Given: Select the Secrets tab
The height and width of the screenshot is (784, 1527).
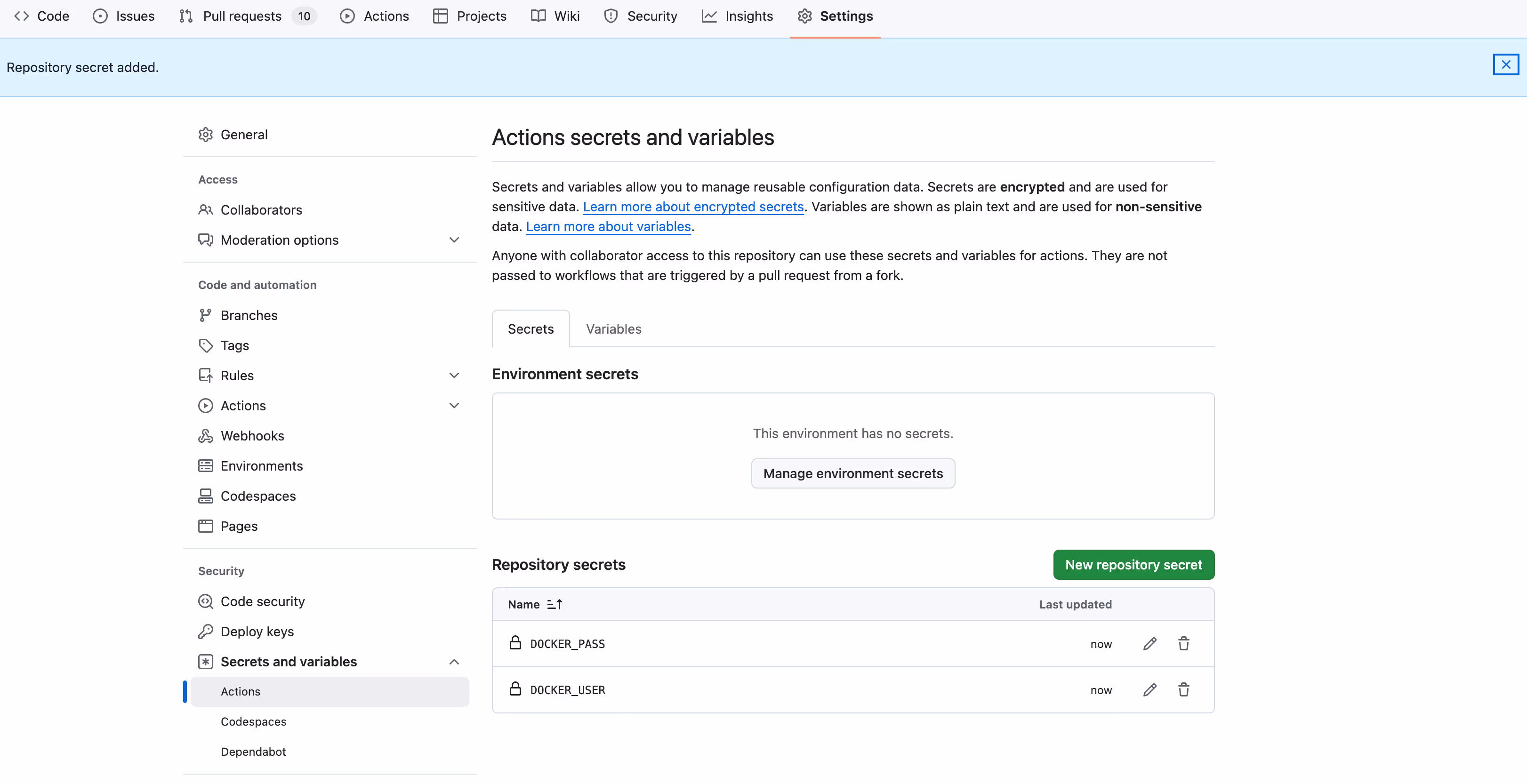Looking at the screenshot, I should (530, 329).
